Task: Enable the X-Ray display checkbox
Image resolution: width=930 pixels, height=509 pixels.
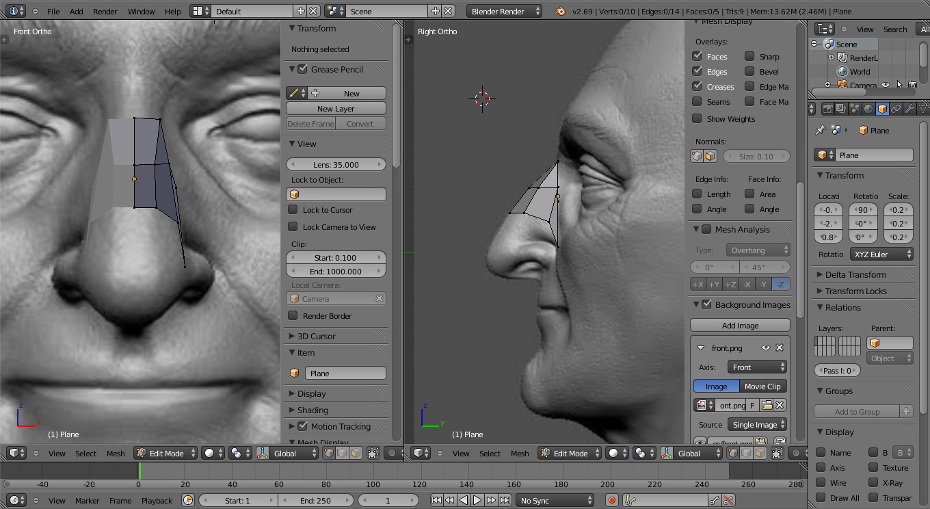Action: tap(873, 482)
